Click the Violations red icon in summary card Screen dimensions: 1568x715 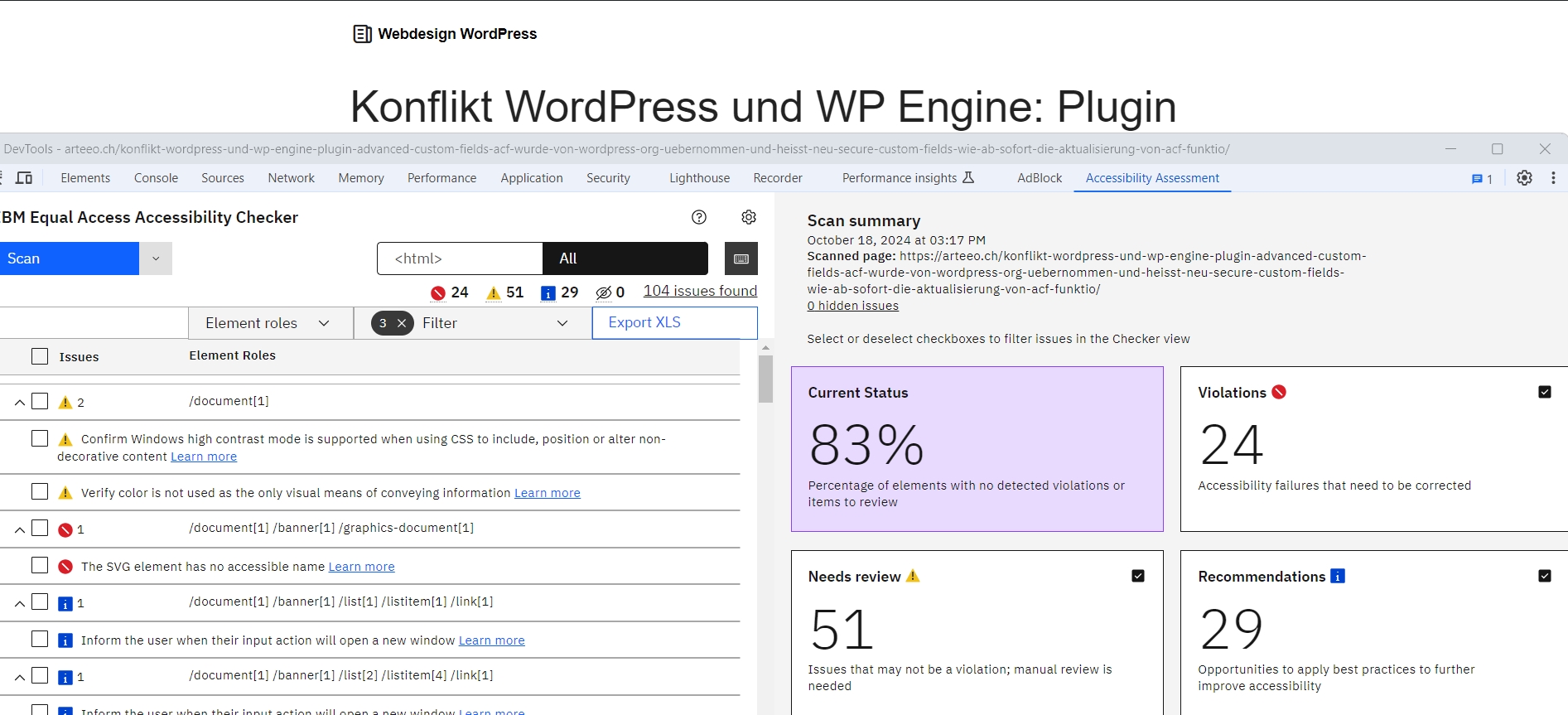(x=1279, y=392)
